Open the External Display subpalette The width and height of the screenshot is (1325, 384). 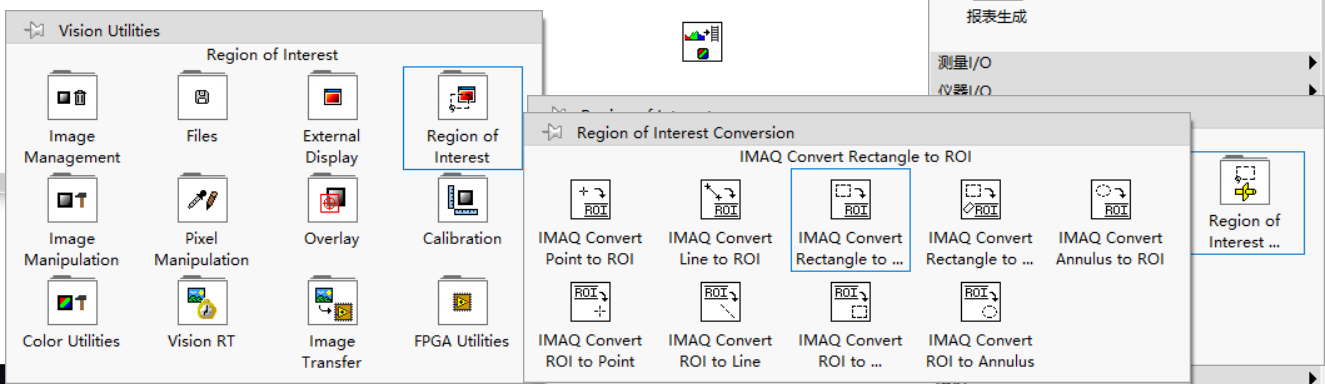point(332,97)
